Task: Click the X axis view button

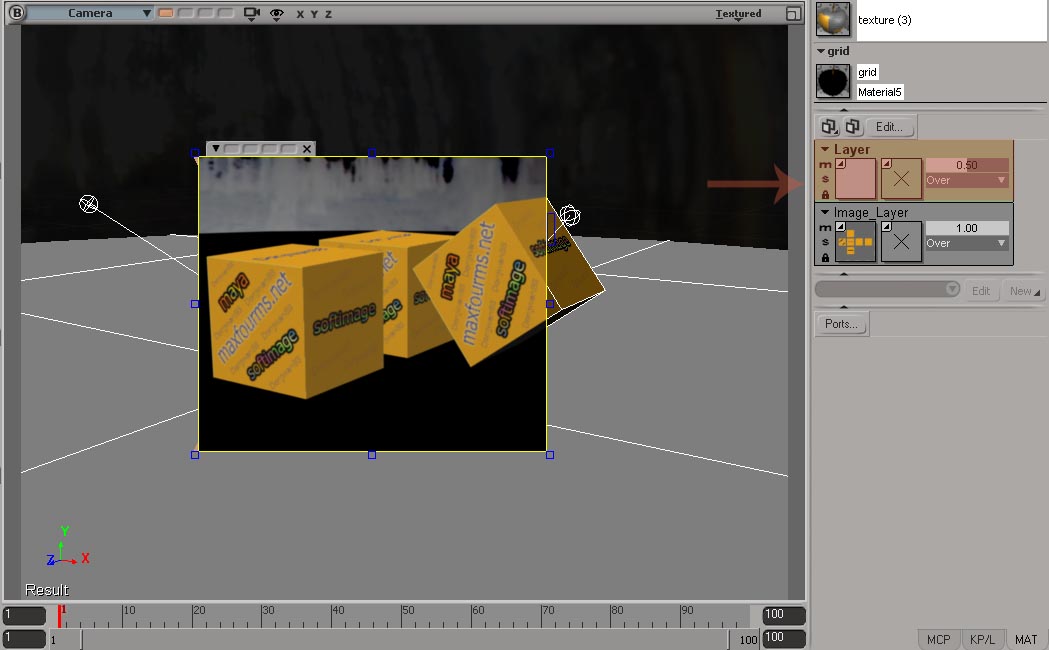Action: point(300,14)
